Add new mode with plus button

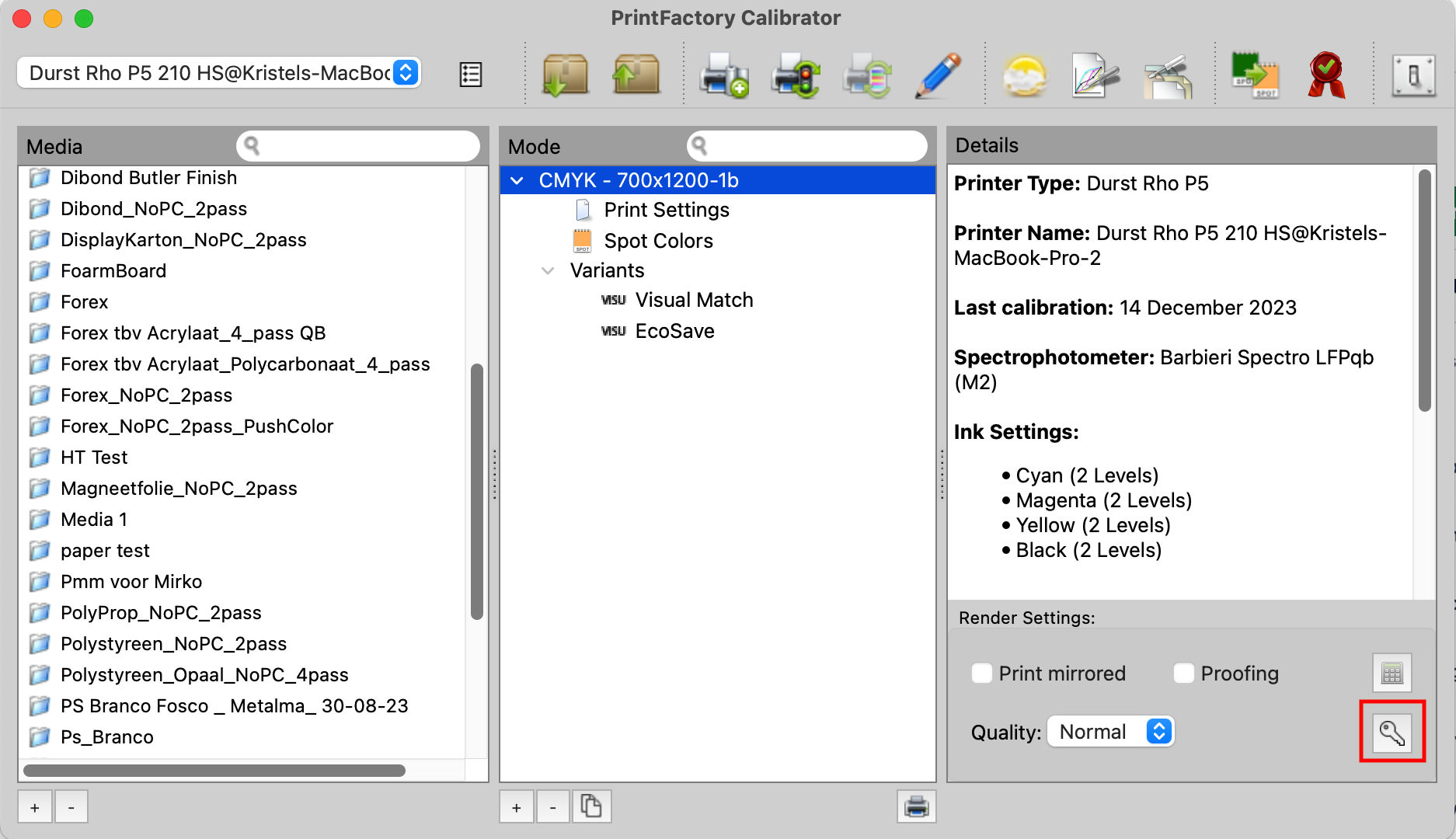click(517, 807)
